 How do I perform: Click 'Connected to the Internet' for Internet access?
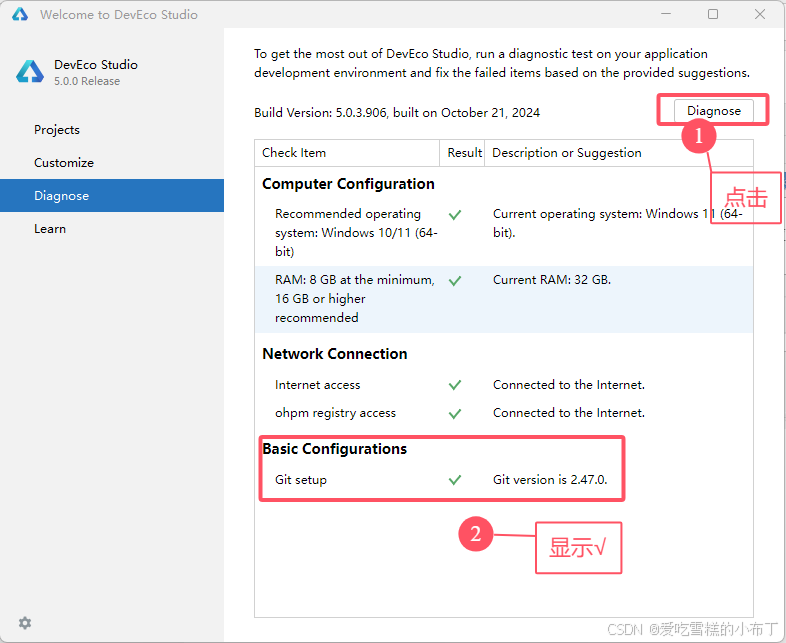(569, 385)
